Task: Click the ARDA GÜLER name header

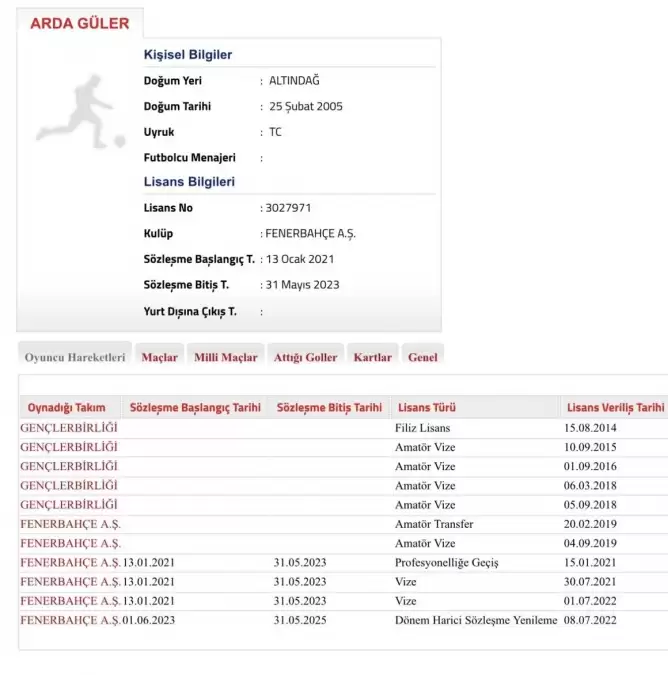Action: click(80, 23)
